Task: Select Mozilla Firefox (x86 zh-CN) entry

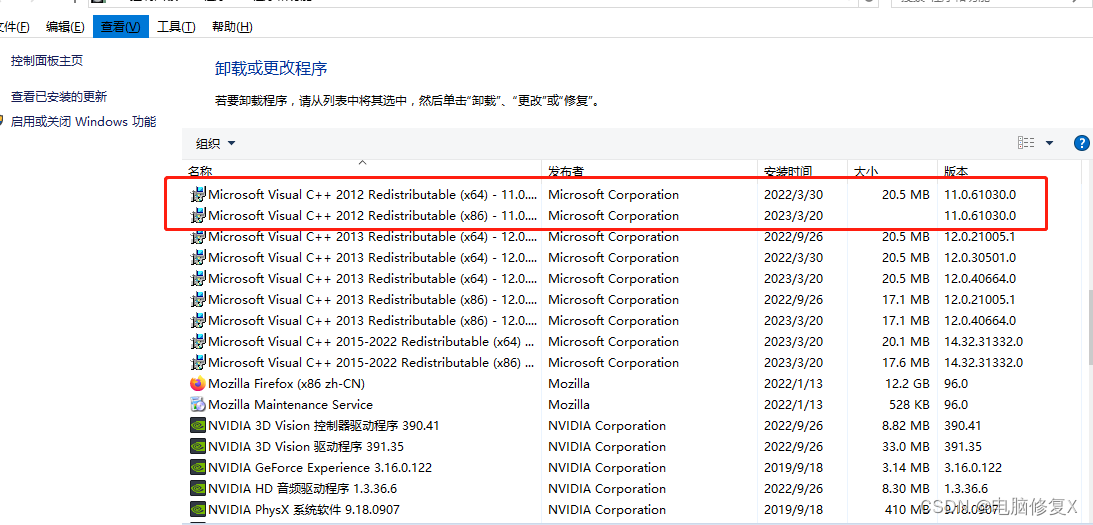Action: coord(286,383)
